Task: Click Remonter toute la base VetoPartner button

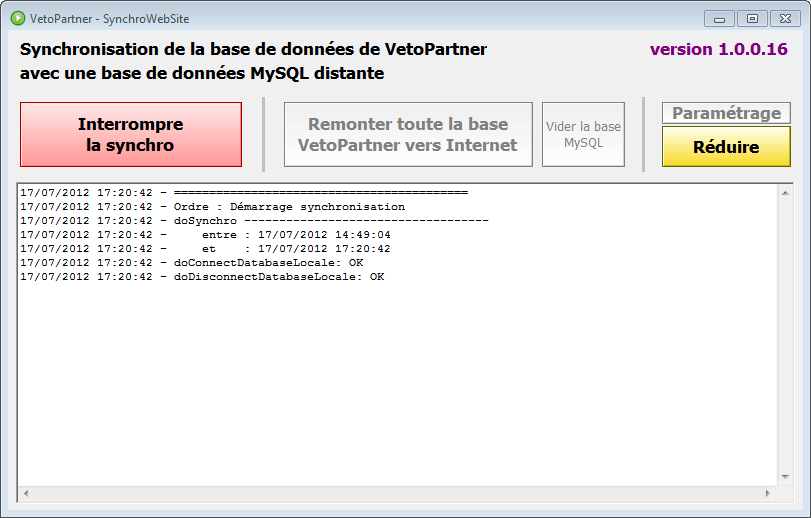Action: coord(407,135)
